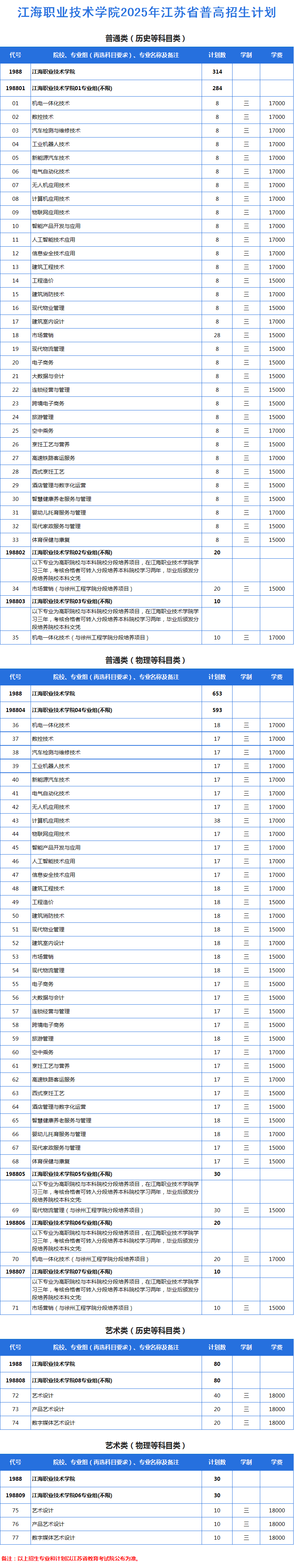Select the group code cell 198805
Image resolution: width=294 pixels, height=1568 pixels.
pyautogui.click(x=15, y=1174)
